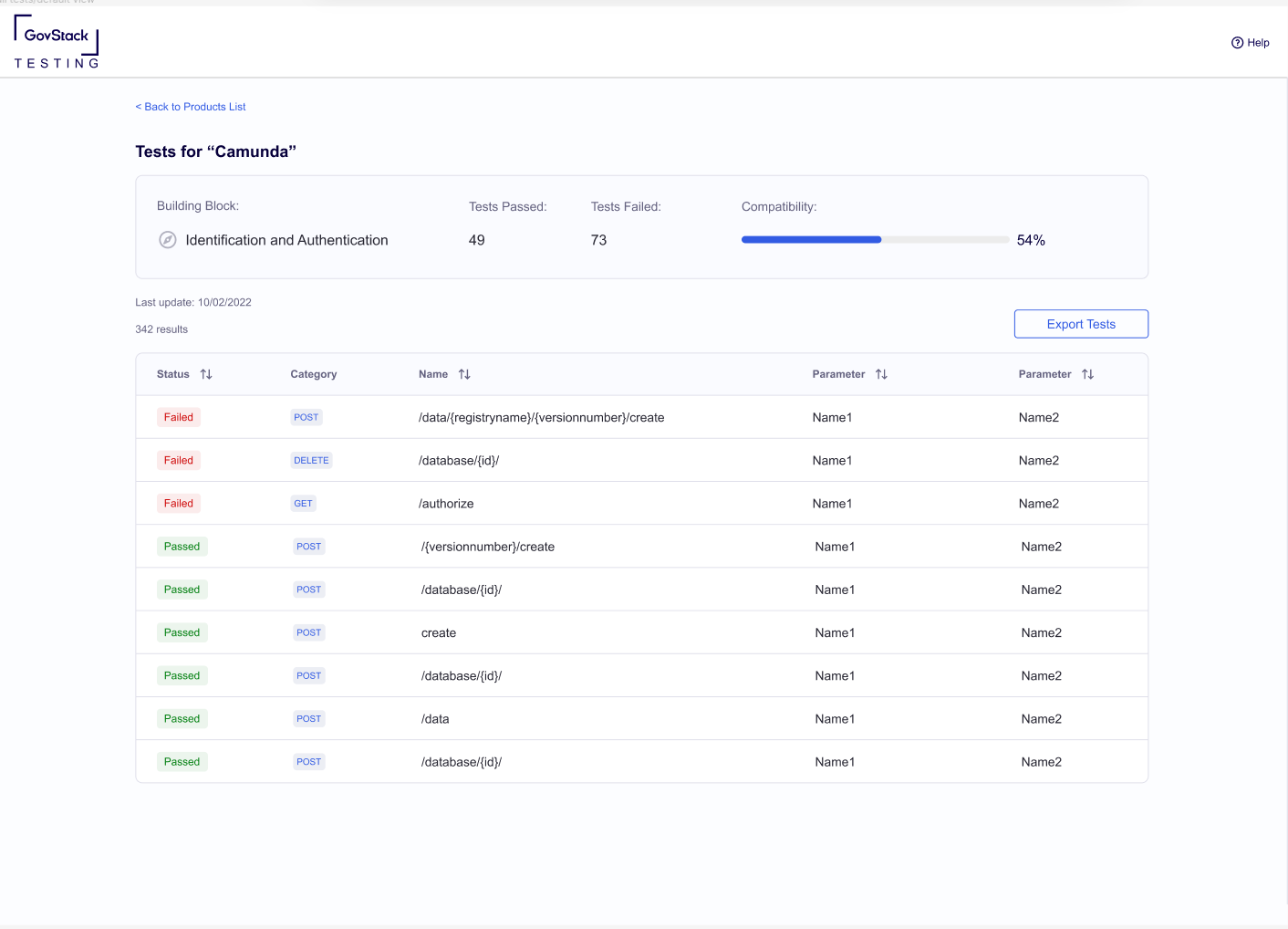Image resolution: width=1288 pixels, height=929 pixels.
Task: Click POST tag in /{versionnumber}/create row
Action: pyautogui.click(x=308, y=547)
